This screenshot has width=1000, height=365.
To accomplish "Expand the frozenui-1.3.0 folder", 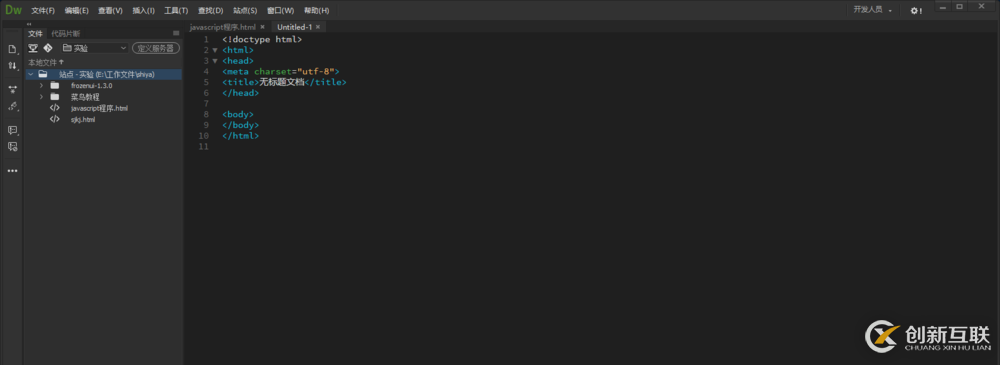I will [x=41, y=86].
